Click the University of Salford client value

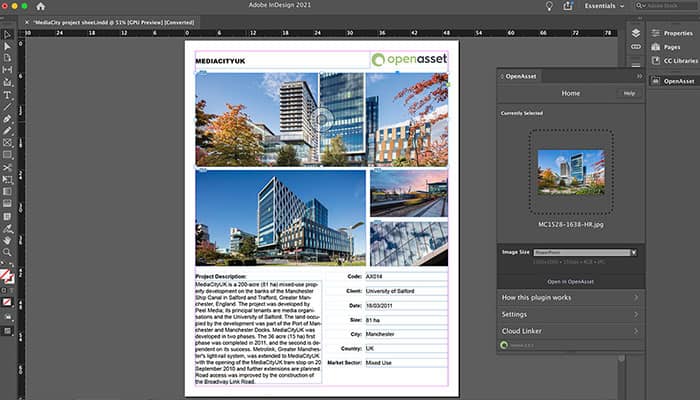[390, 291]
